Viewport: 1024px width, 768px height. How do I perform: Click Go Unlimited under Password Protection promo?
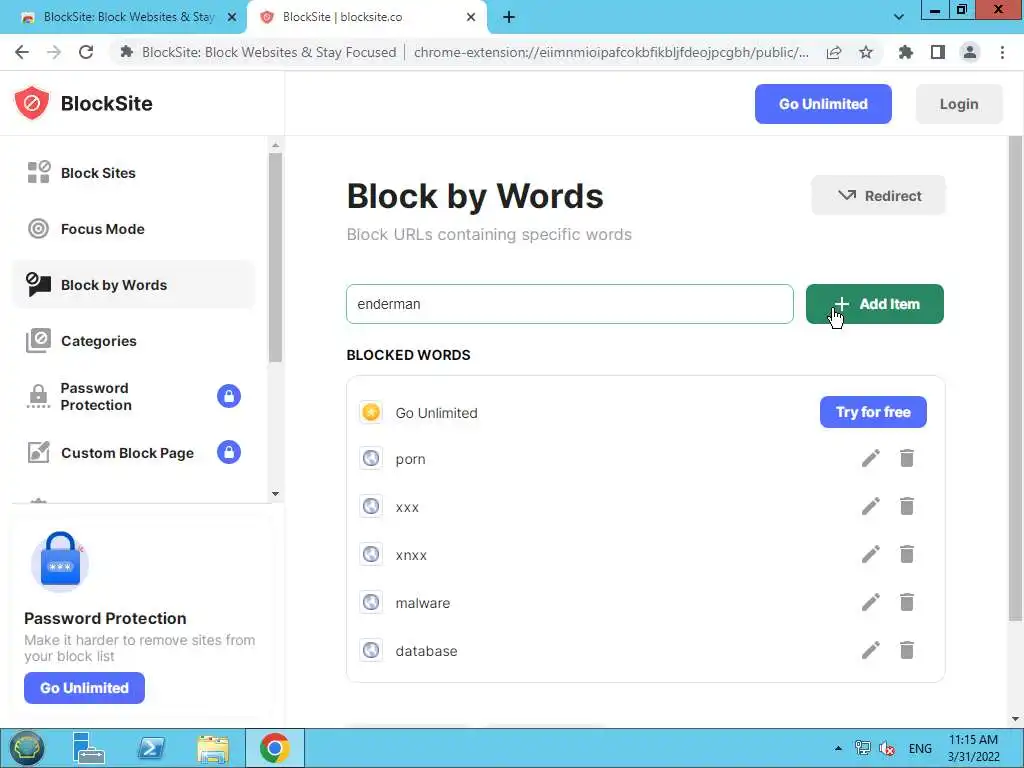pyautogui.click(x=84, y=688)
